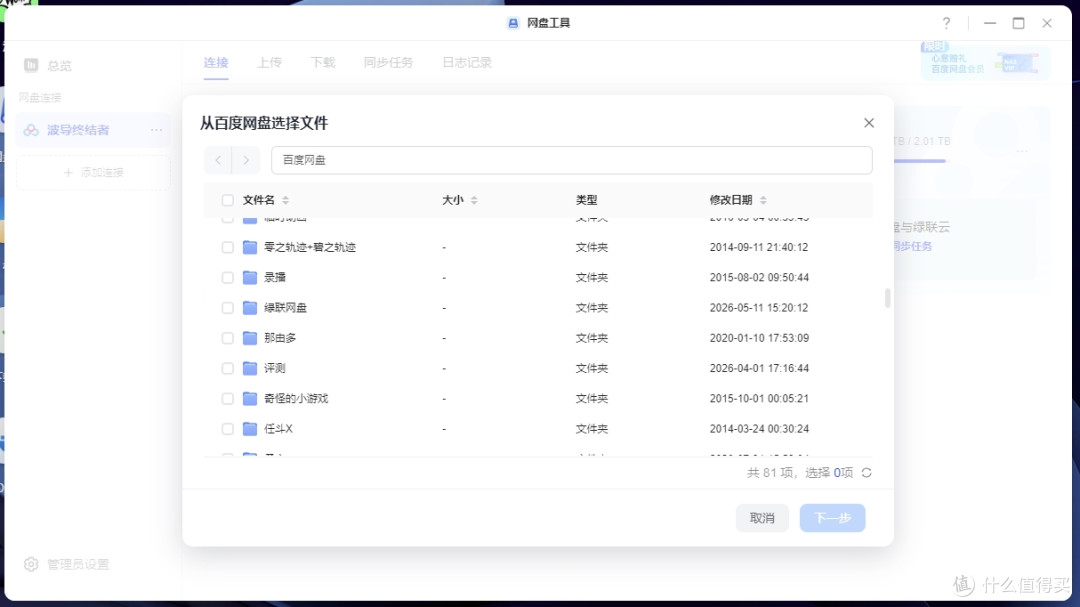Screen dimensions: 1080x607
Task: Click date 2014-09-11 21:40:12
Action: click(759, 247)
